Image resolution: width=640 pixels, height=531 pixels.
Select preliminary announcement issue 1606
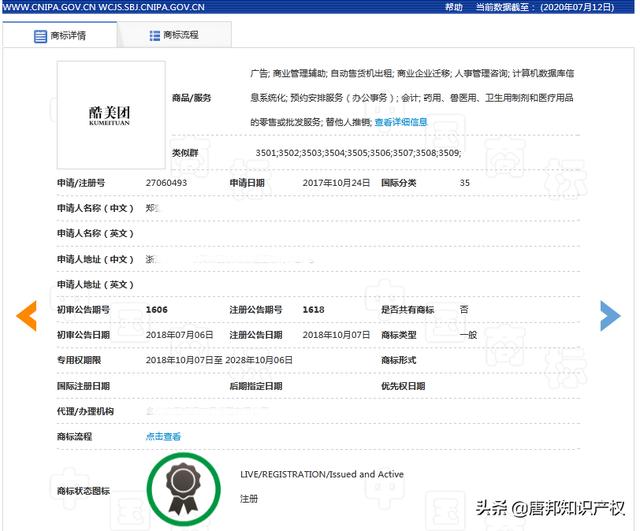pos(157,310)
